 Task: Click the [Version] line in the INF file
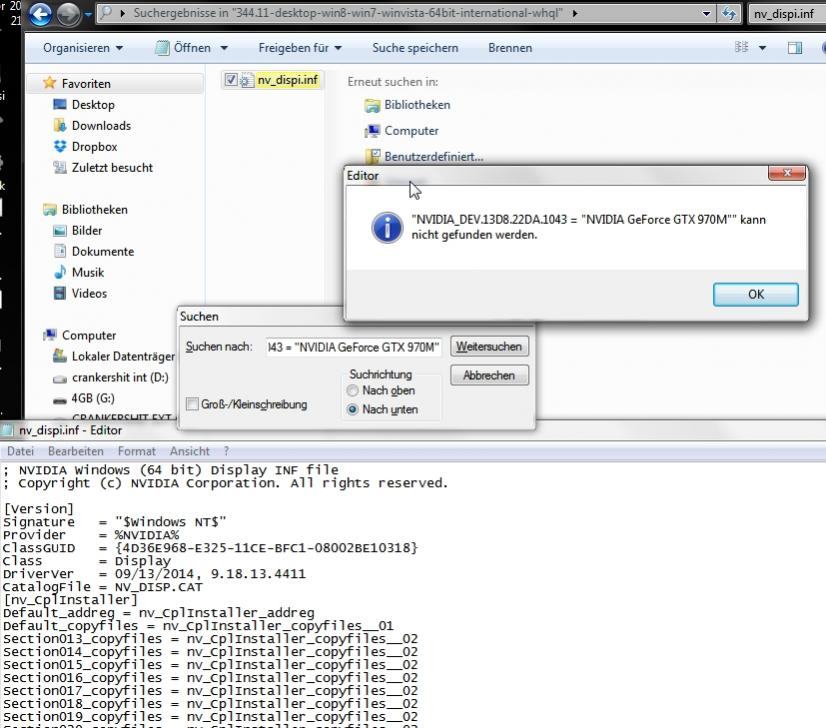click(38, 509)
